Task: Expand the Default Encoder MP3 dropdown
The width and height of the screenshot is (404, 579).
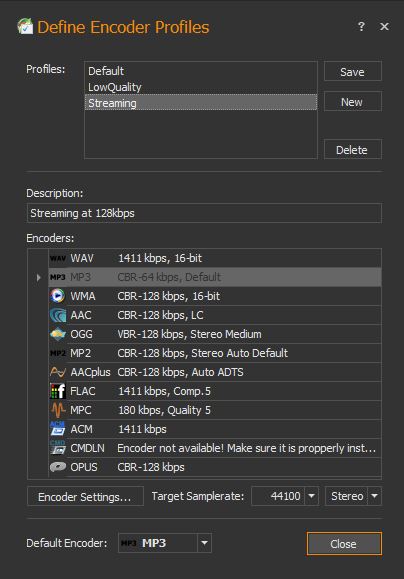Action: [204, 543]
